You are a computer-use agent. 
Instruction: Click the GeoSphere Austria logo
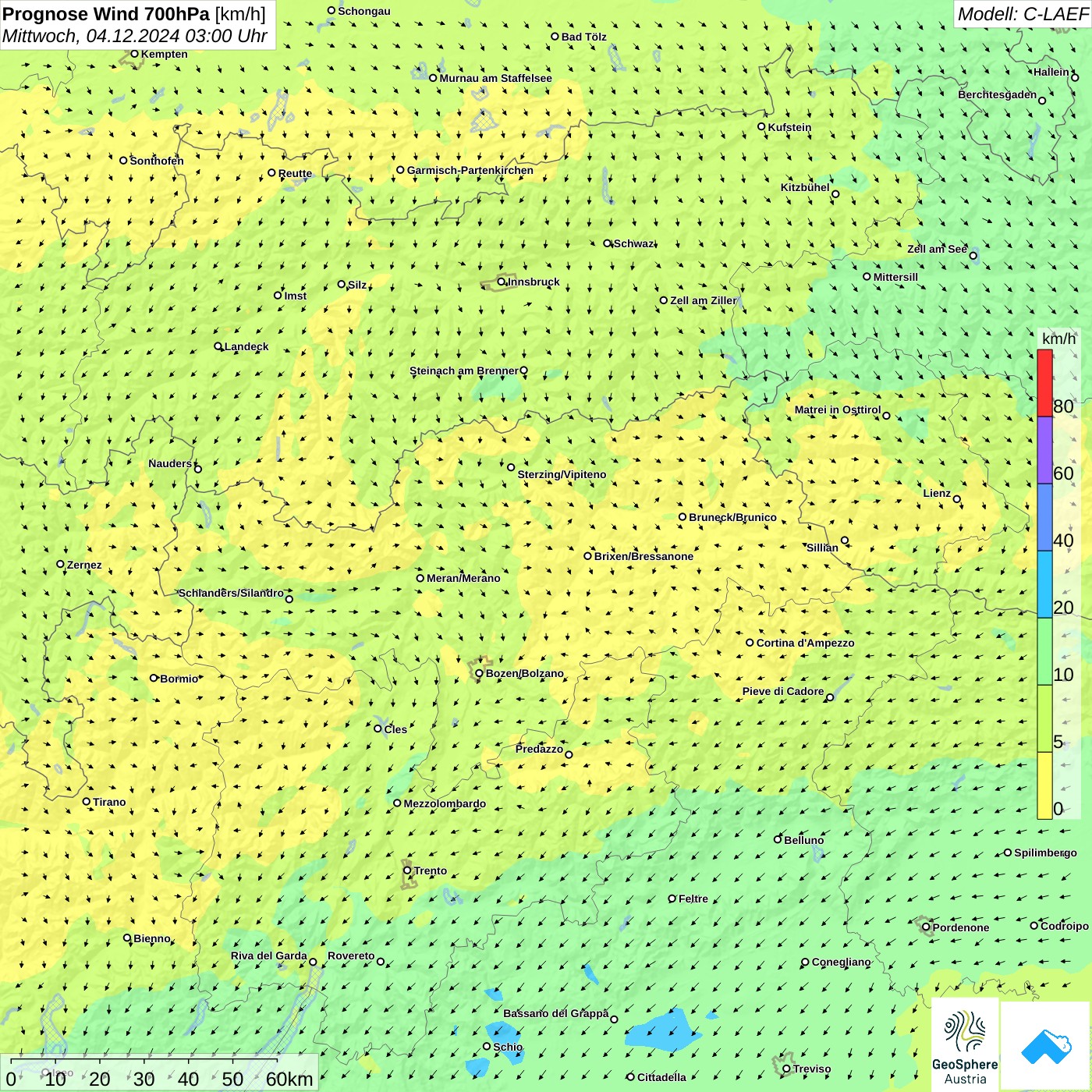click(x=965, y=1046)
